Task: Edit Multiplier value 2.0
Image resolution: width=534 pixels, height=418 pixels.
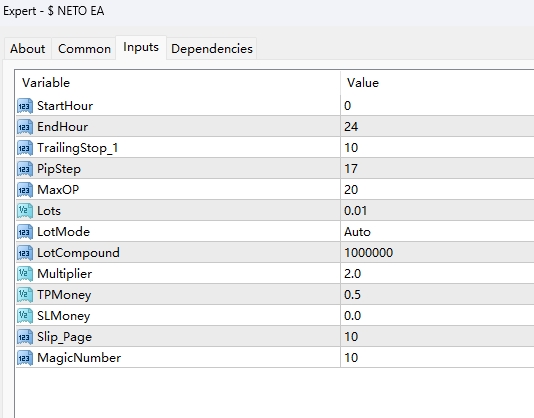Action: [437, 274]
